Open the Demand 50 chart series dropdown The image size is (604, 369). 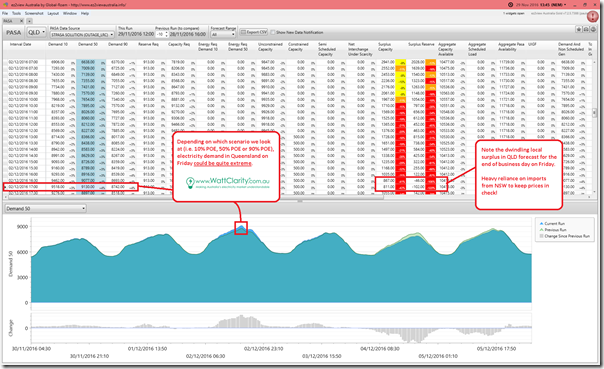tap(45, 208)
